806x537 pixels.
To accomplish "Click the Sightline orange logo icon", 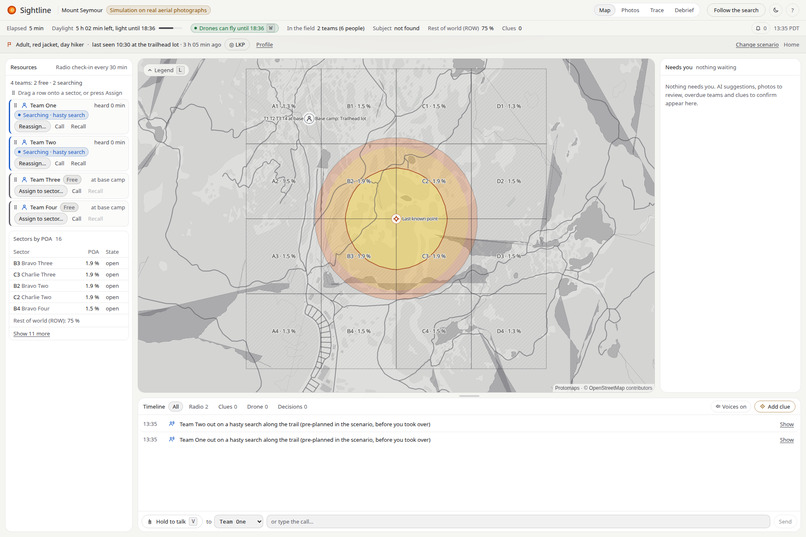I will coord(11,10).
